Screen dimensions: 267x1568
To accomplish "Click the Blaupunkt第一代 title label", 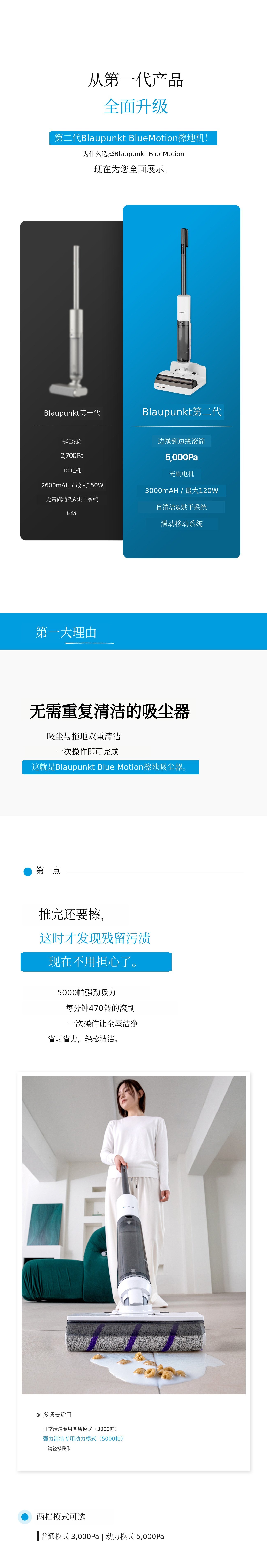I will coord(72,413).
